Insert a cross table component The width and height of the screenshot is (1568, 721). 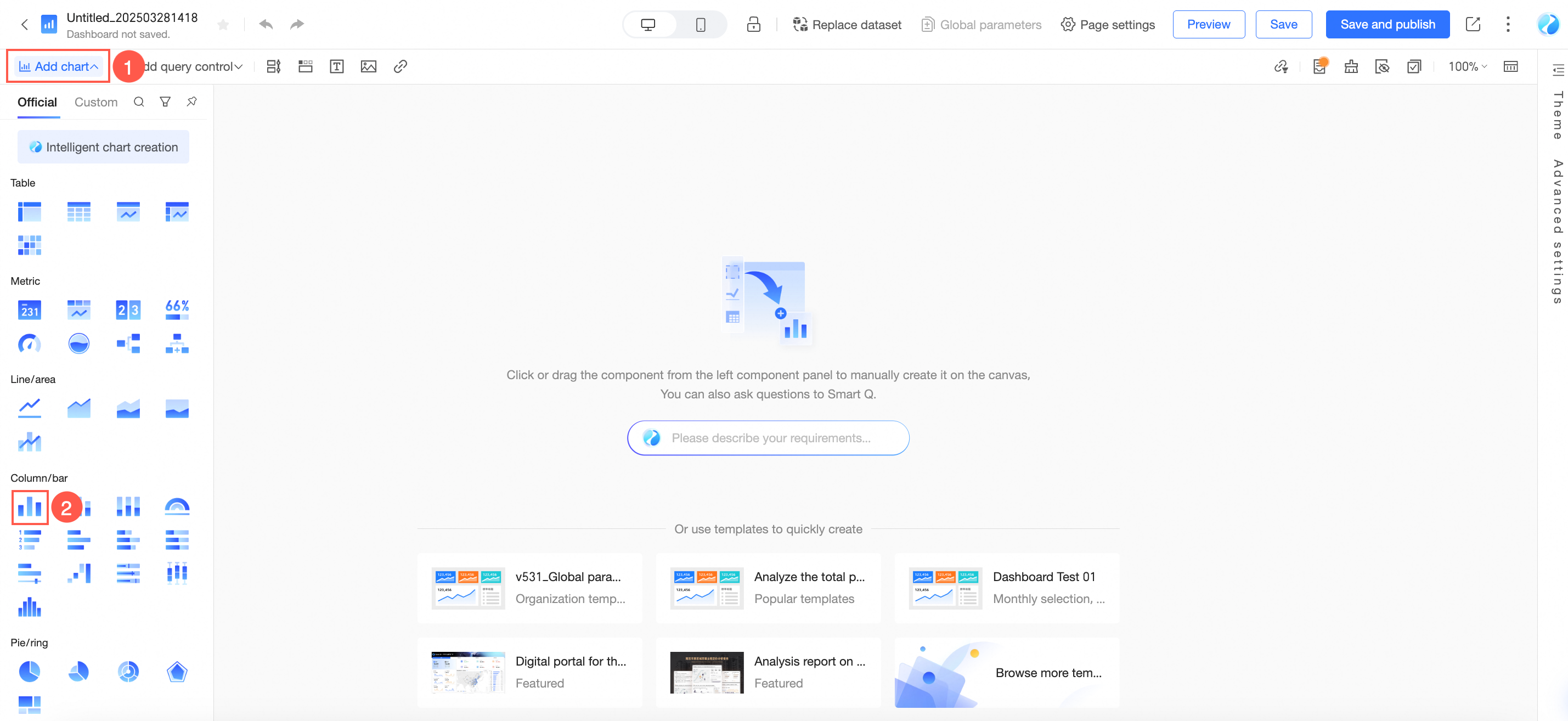point(29,211)
